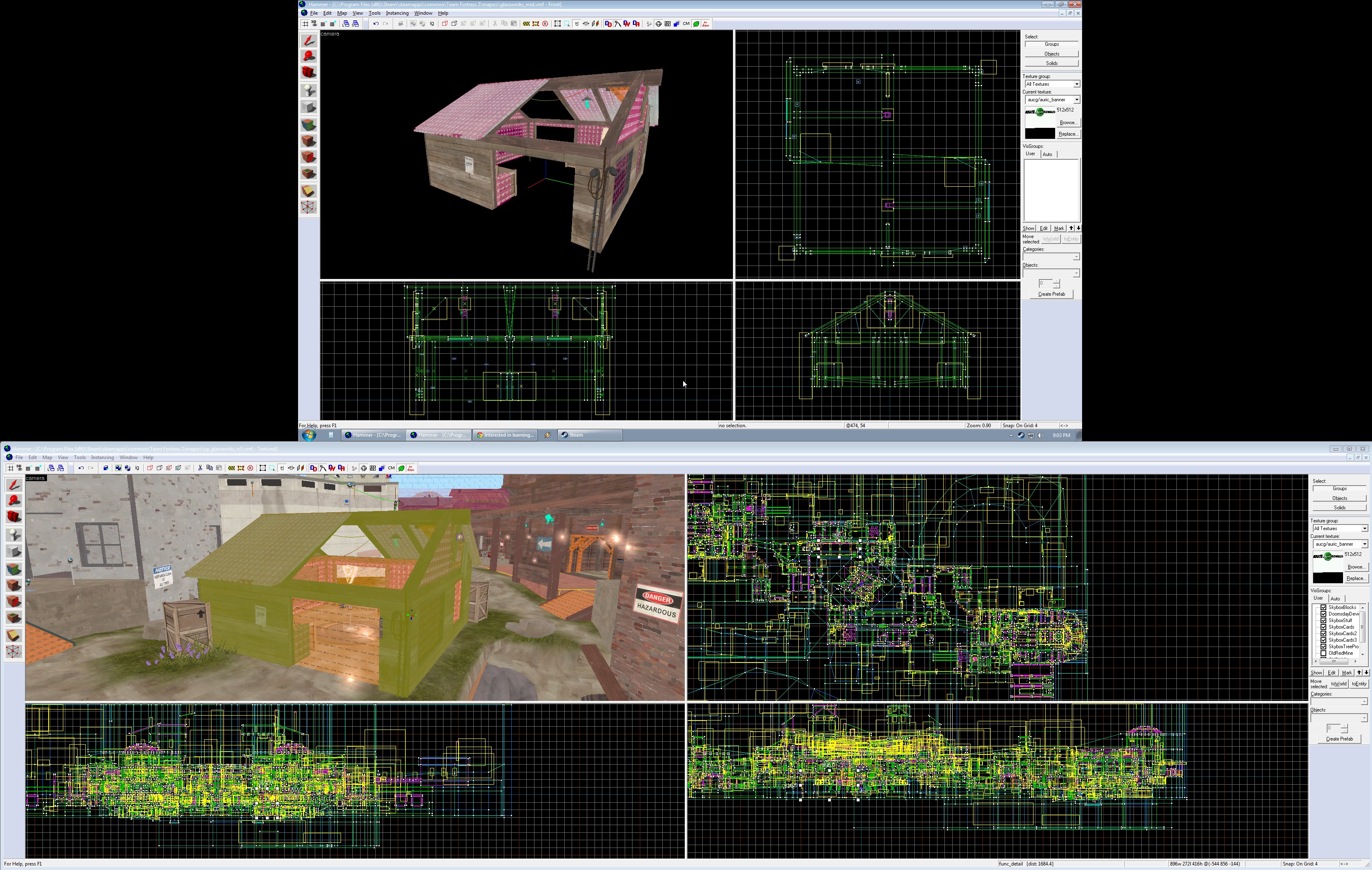The width and height of the screenshot is (1372, 870).
Task: Select the Decal tool in cp_glassworks_rc5 window
Action: coord(13,602)
